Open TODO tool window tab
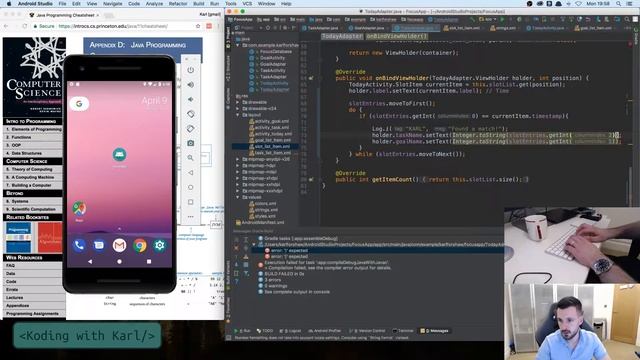The height and width of the screenshot is (360, 640). [x=265, y=331]
